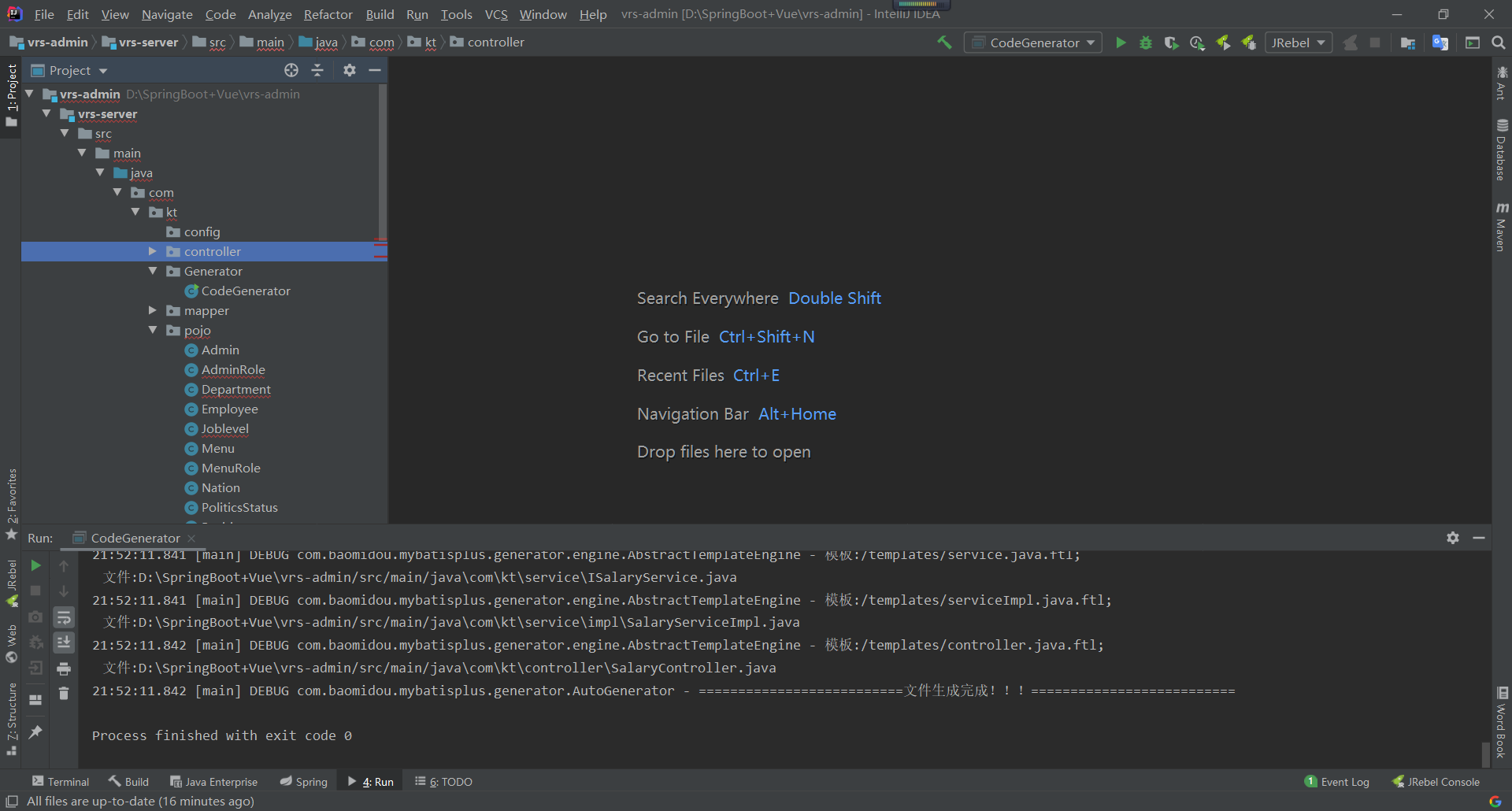
Task: Open the Refactor menu
Action: click(328, 14)
